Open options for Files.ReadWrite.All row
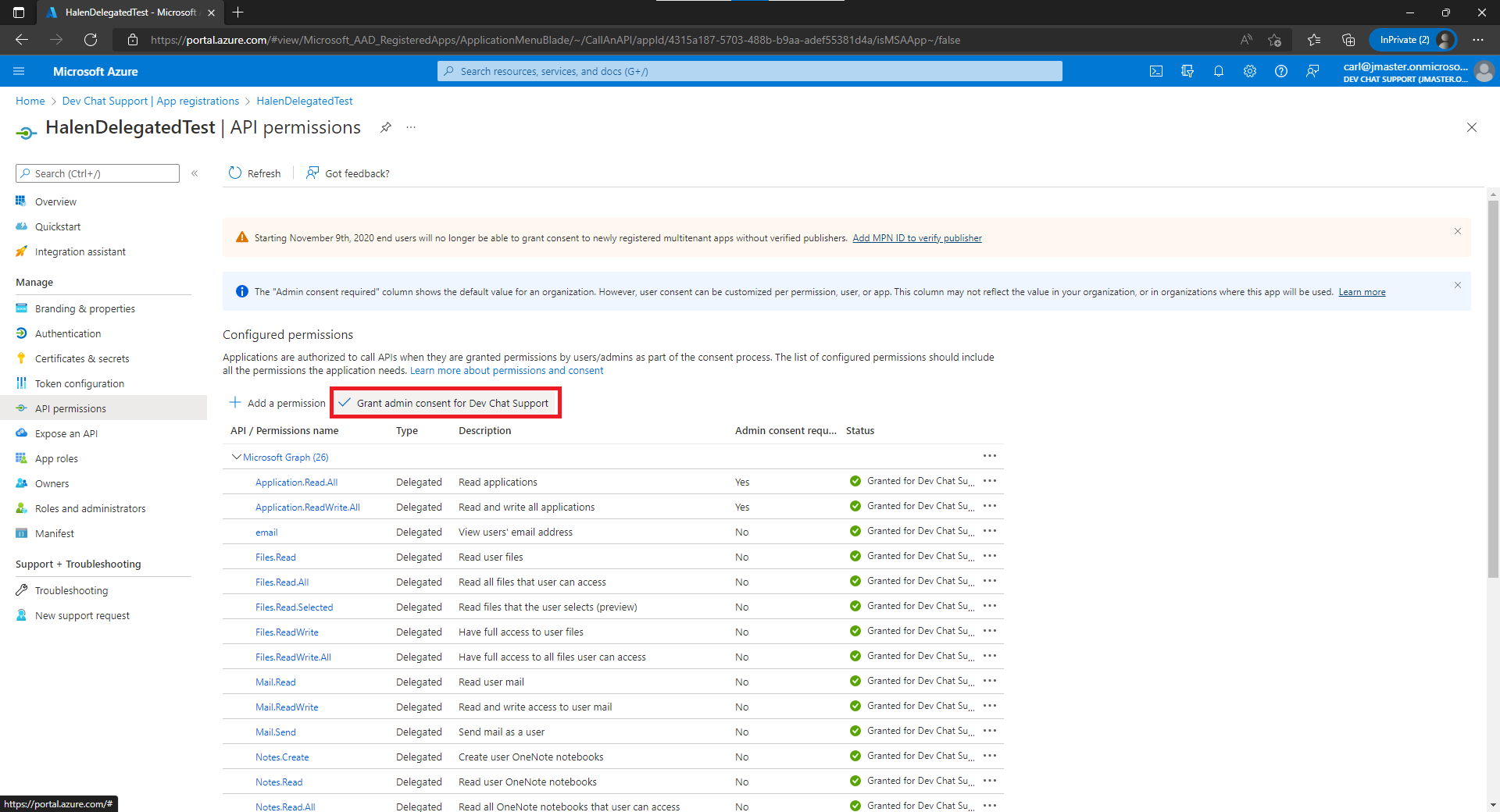This screenshot has width=1500, height=812. coord(990,657)
